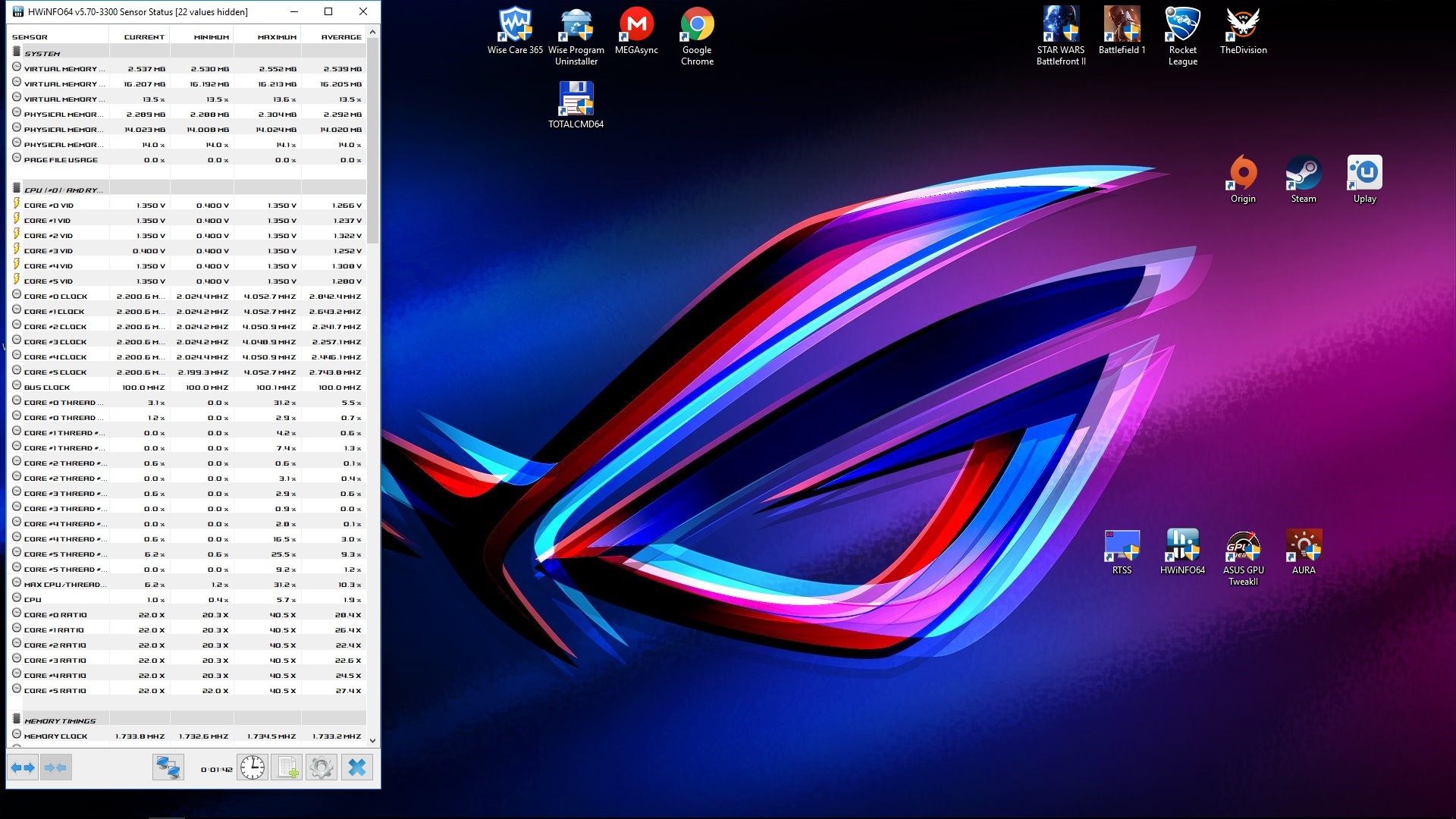Click Core #5 Ratio average value 27.4 x
Viewport: 1456px width, 819px height.
pyautogui.click(x=349, y=691)
